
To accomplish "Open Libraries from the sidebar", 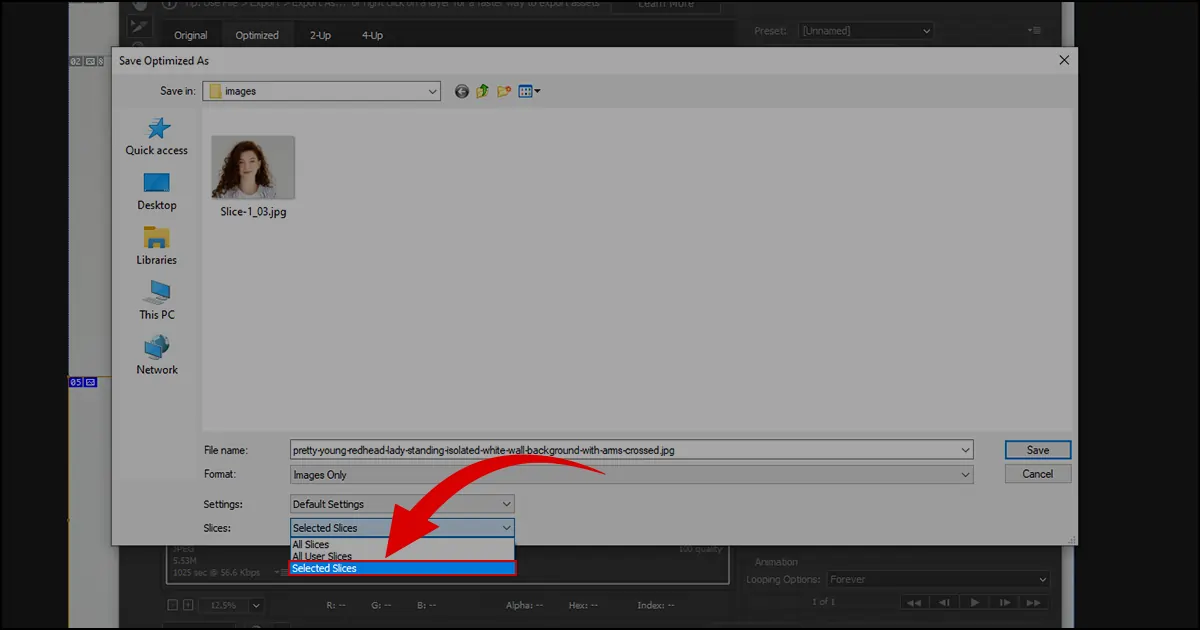I will (x=156, y=247).
